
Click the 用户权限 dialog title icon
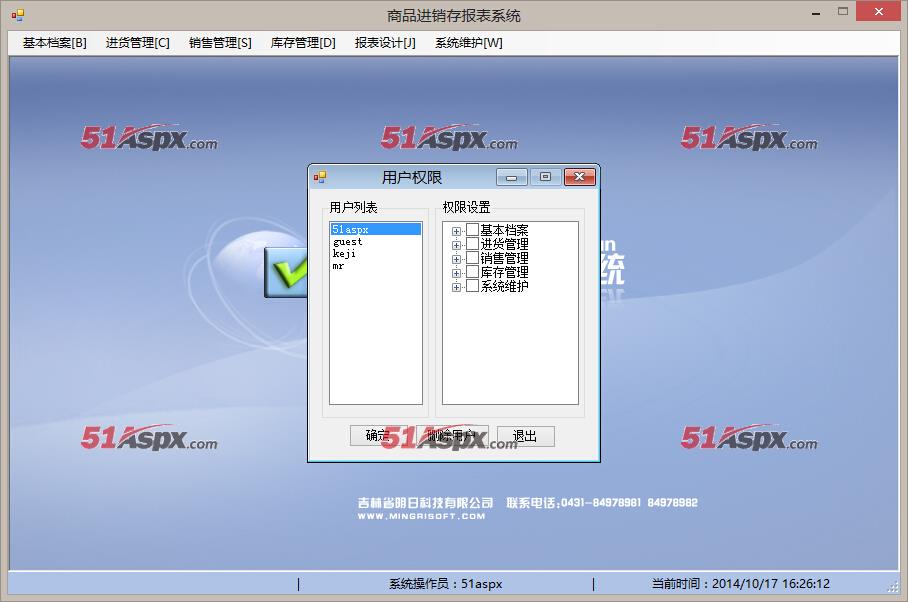tap(320, 177)
